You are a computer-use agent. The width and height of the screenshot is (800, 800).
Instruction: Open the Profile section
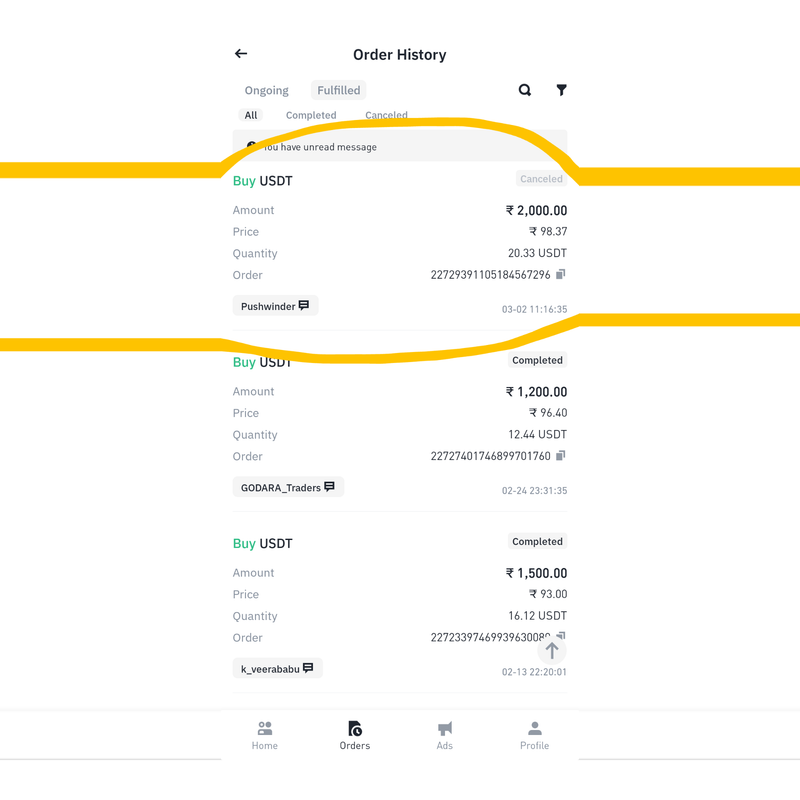[x=534, y=735]
